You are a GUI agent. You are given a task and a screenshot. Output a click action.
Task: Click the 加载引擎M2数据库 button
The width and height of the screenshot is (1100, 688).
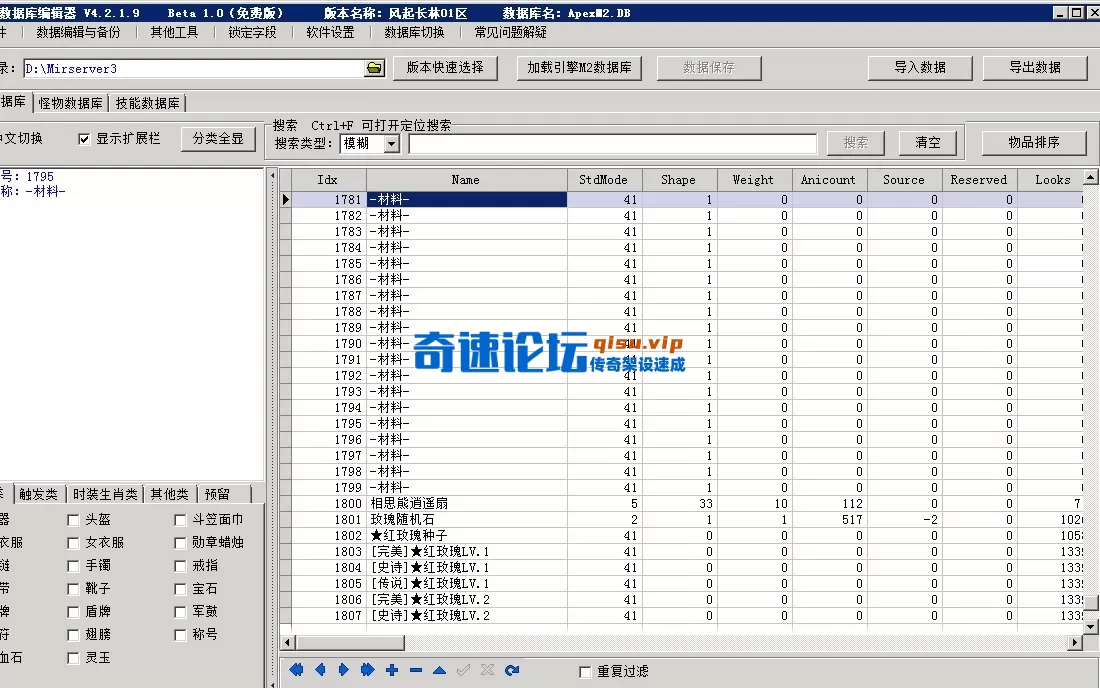click(x=578, y=67)
